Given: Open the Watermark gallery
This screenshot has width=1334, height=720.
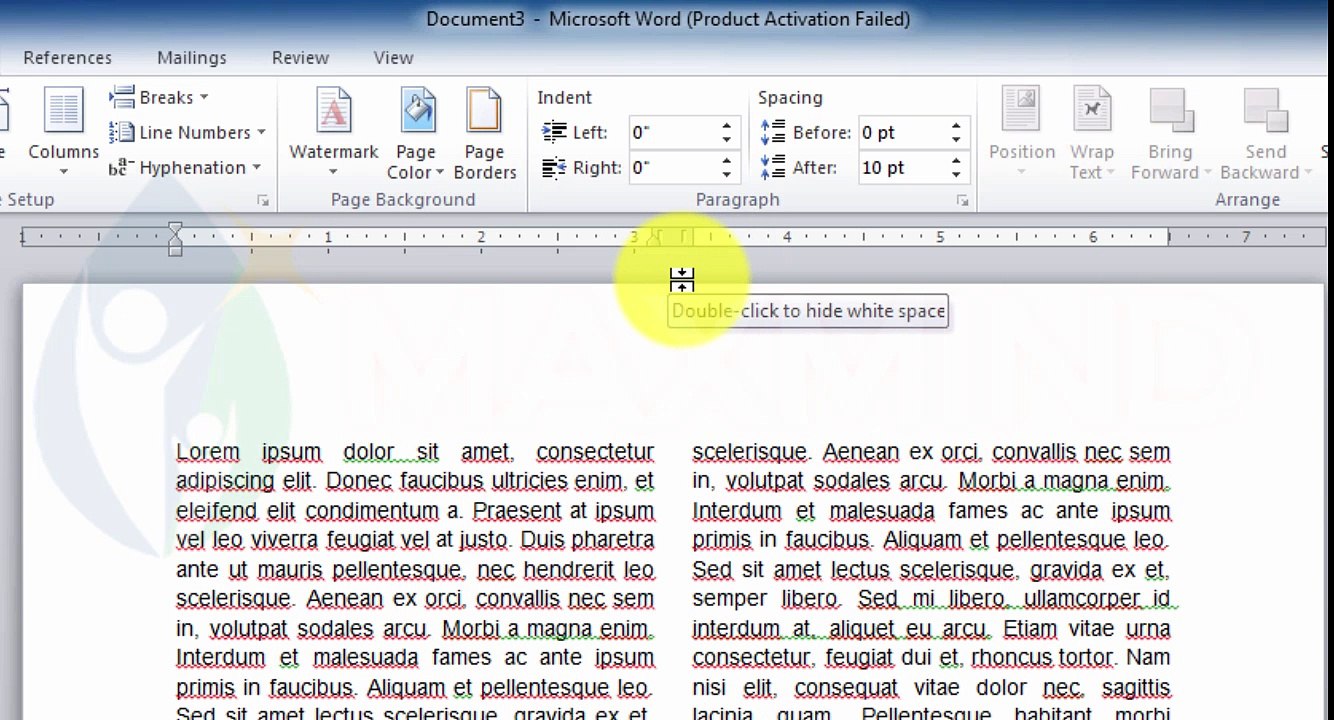Looking at the screenshot, I should click(333, 133).
